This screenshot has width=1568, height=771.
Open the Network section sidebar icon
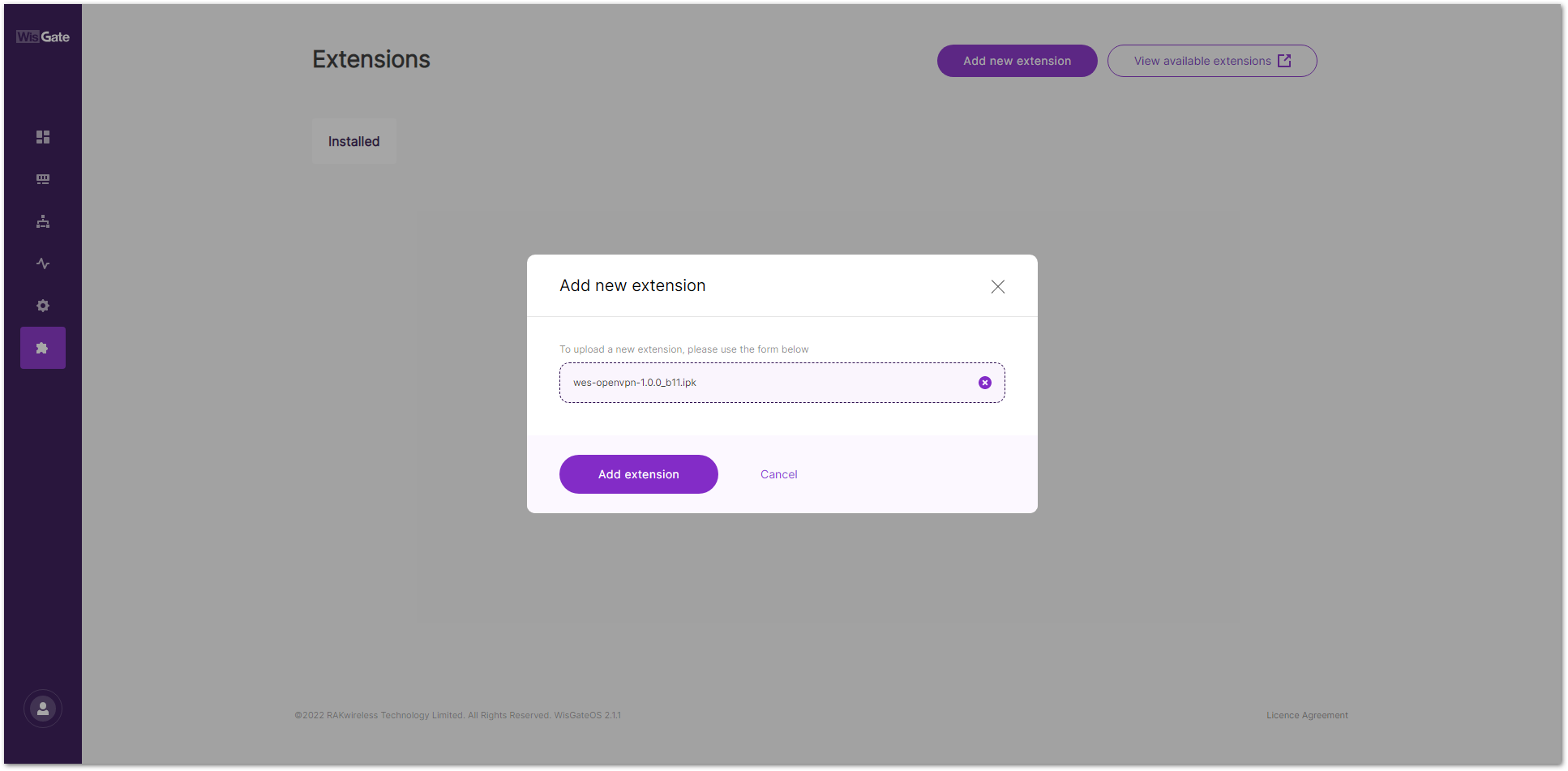click(x=43, y=221)
